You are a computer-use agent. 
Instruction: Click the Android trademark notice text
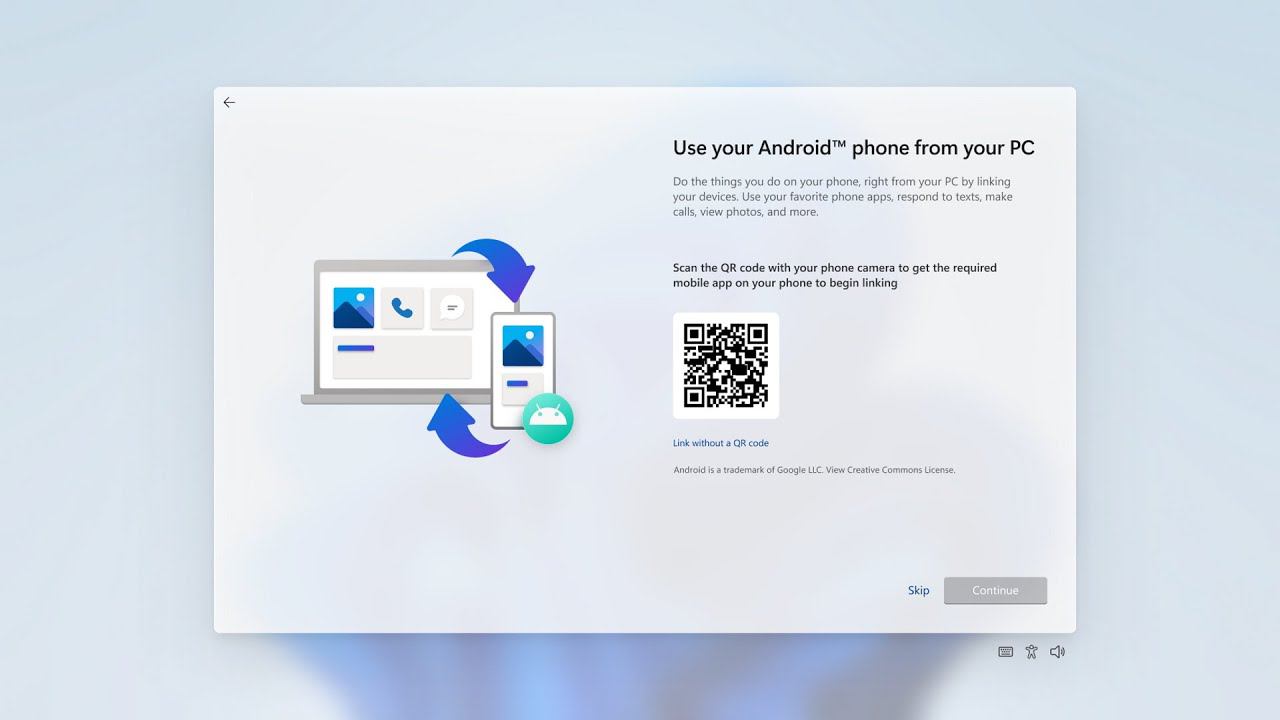(x=814, y=470)
